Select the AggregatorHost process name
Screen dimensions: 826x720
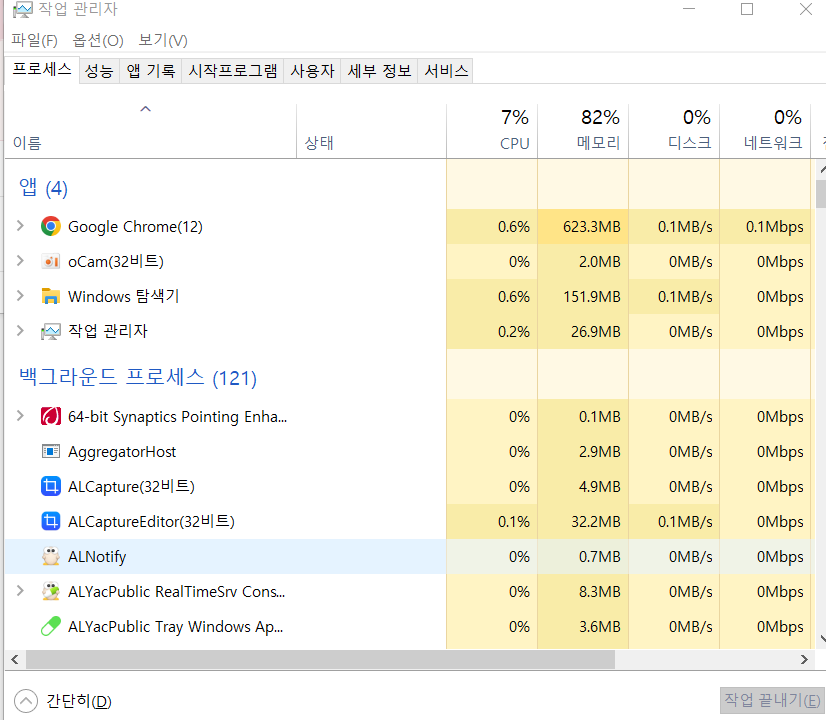tap(122, 452)
